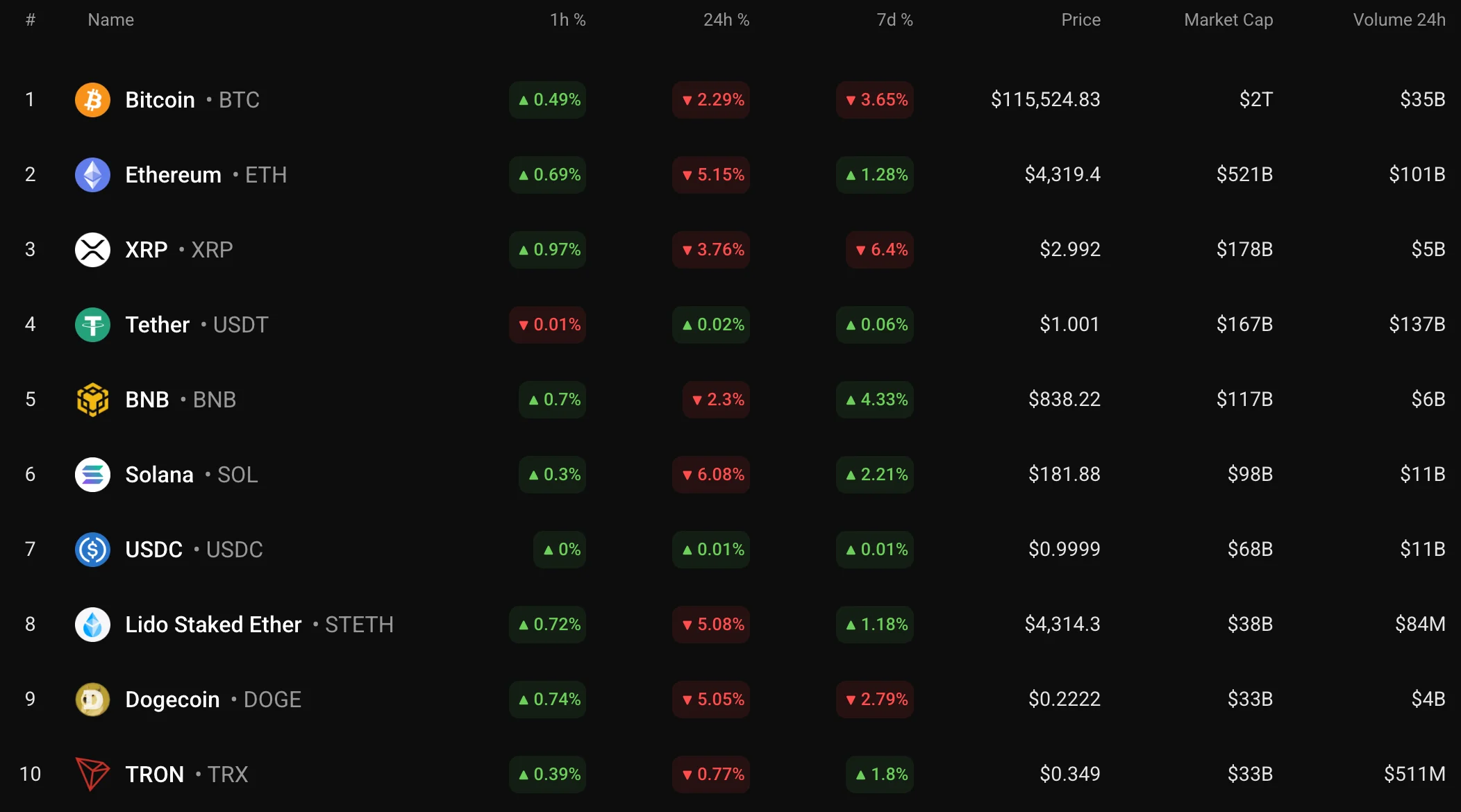
Task: Click the Bitcoin orange logo icon
Action: point(92,100)
